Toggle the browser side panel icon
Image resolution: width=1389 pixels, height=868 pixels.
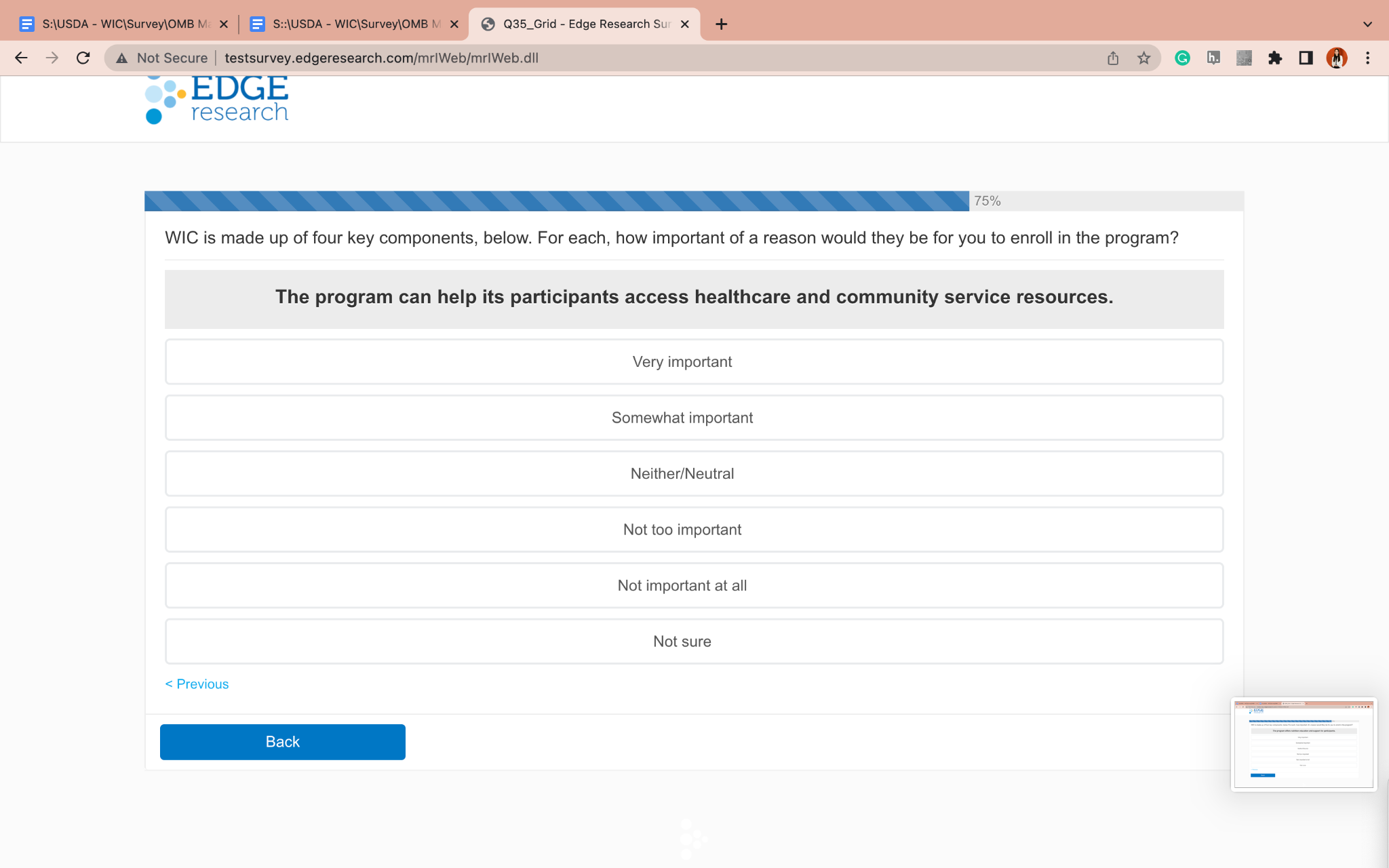1306,58
